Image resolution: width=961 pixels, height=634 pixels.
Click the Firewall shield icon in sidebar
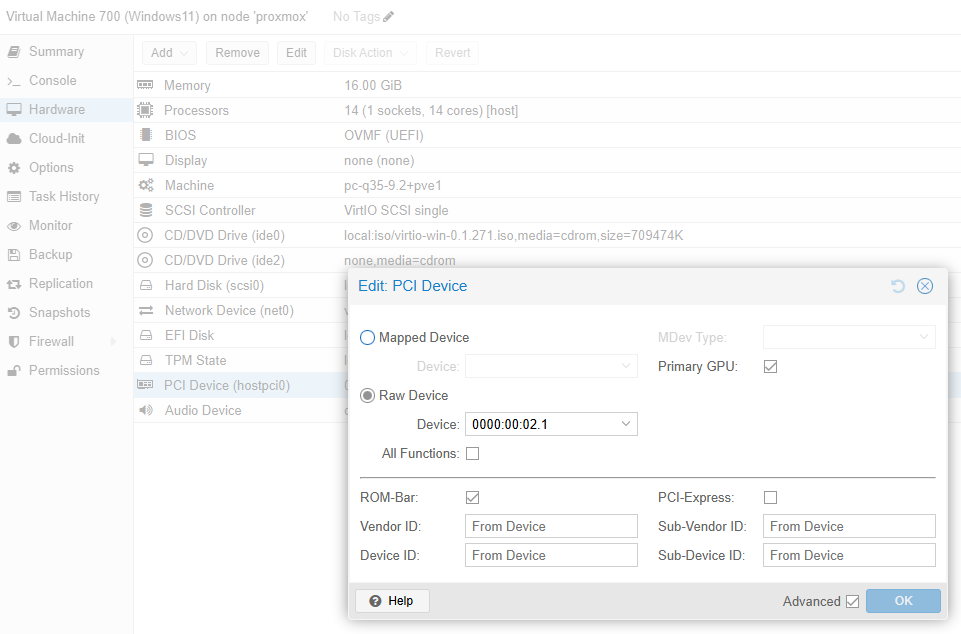click(x=14, y=342)
